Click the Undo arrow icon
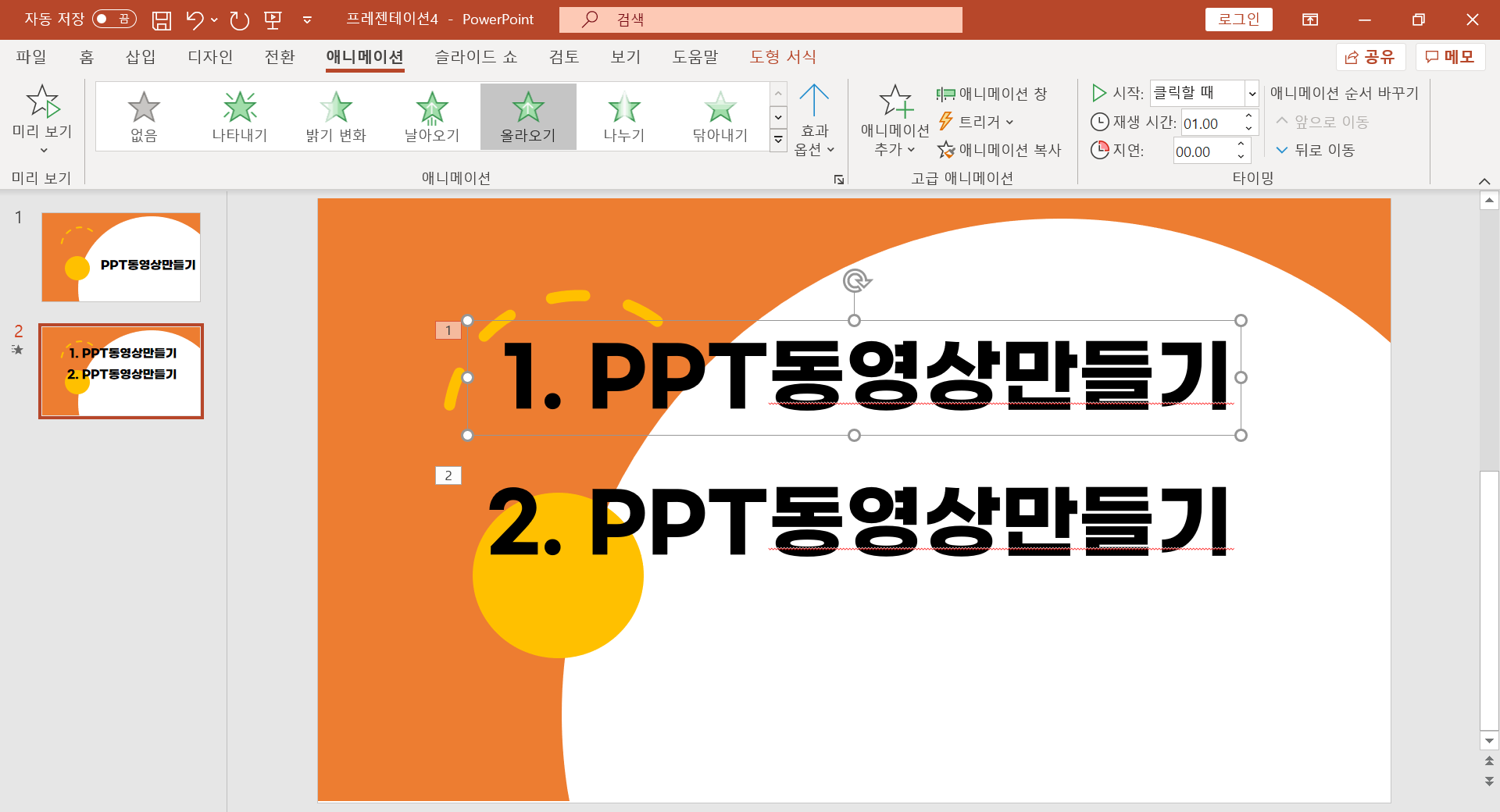This screenshot has width=1500, height=812. pyautogui.click(x=195, y=20)
